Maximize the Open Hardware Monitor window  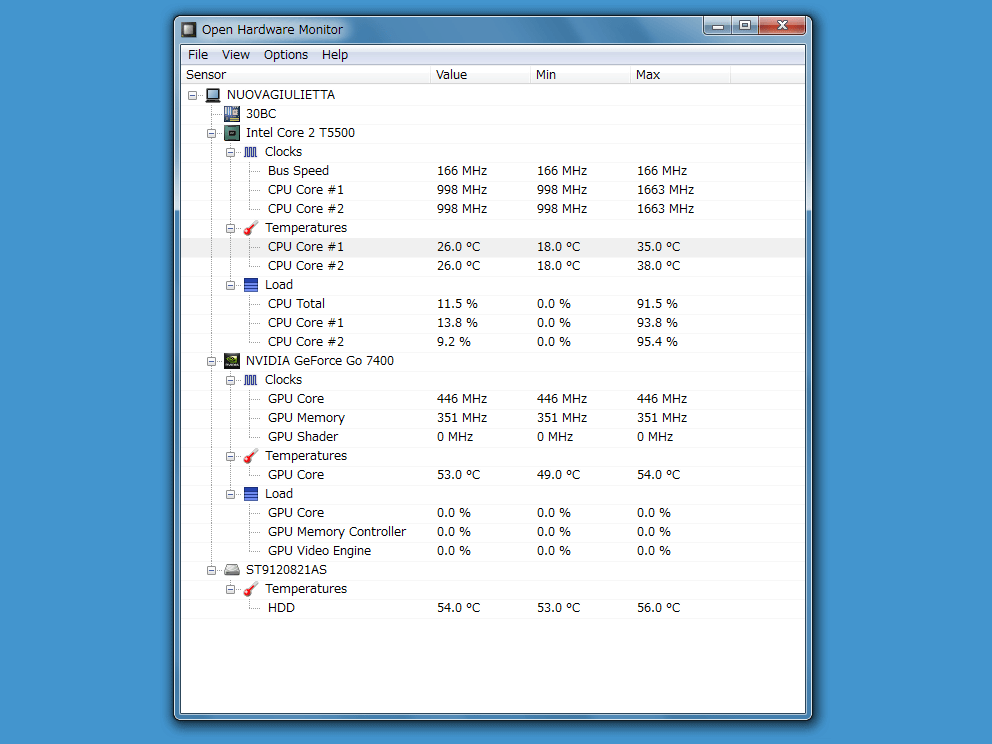(x=745, y=26)
